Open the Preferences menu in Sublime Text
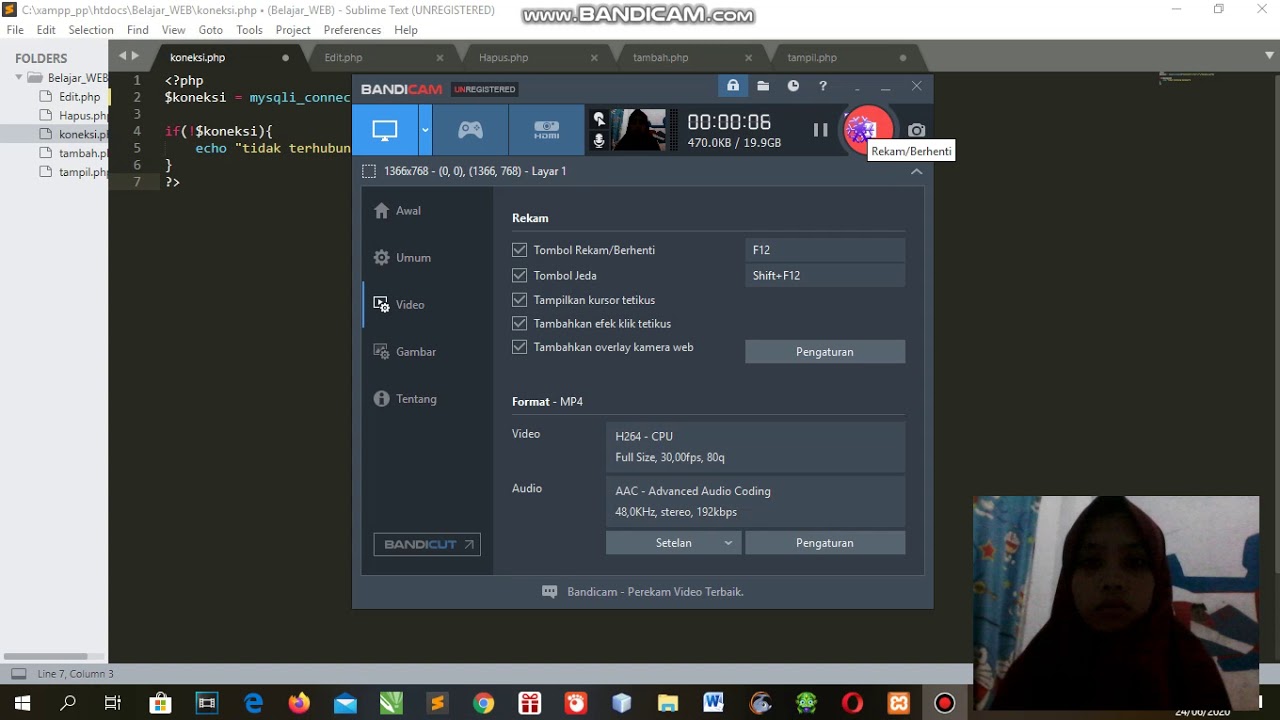 click(352, 30)
